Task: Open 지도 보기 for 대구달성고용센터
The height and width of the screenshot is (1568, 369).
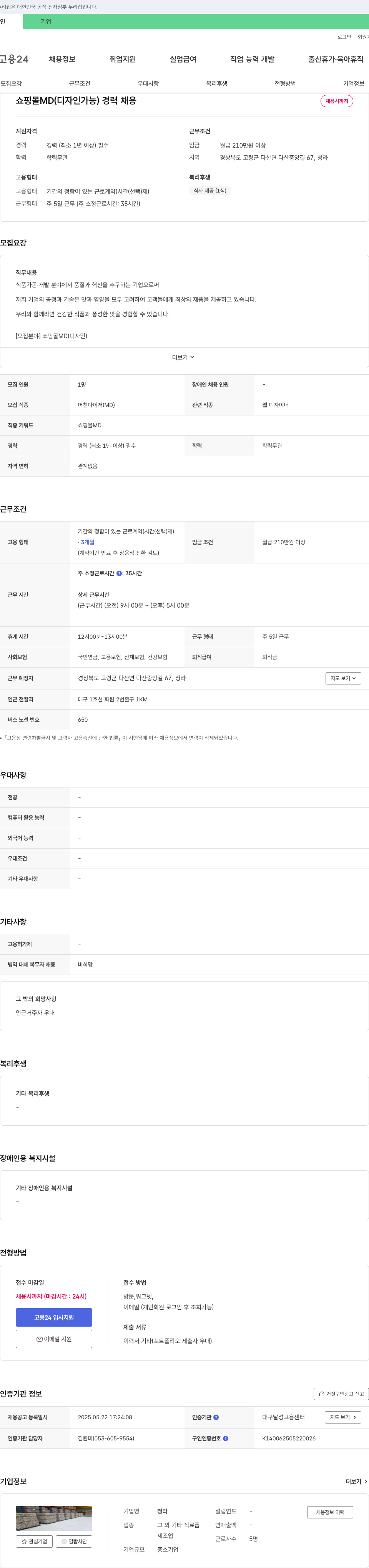Action: point(343,1417)
